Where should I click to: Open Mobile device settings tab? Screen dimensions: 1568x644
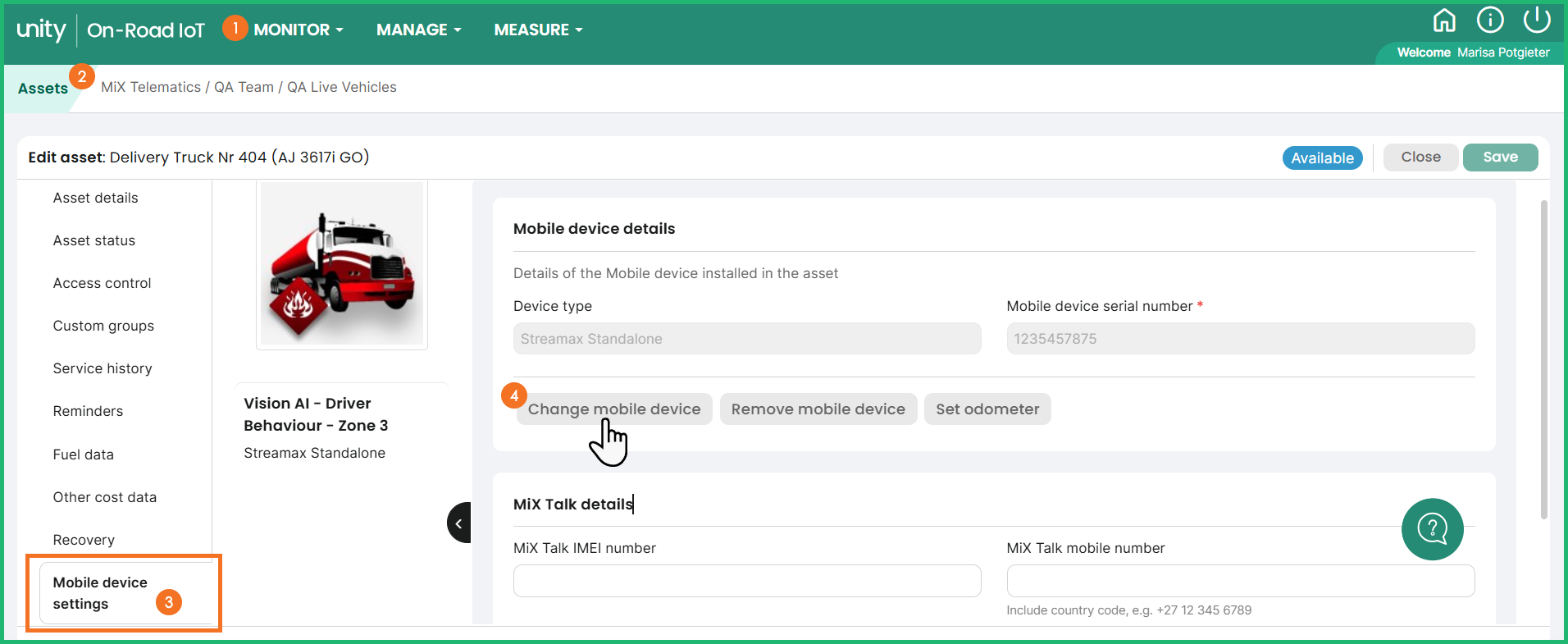click(x=100, y=592)
